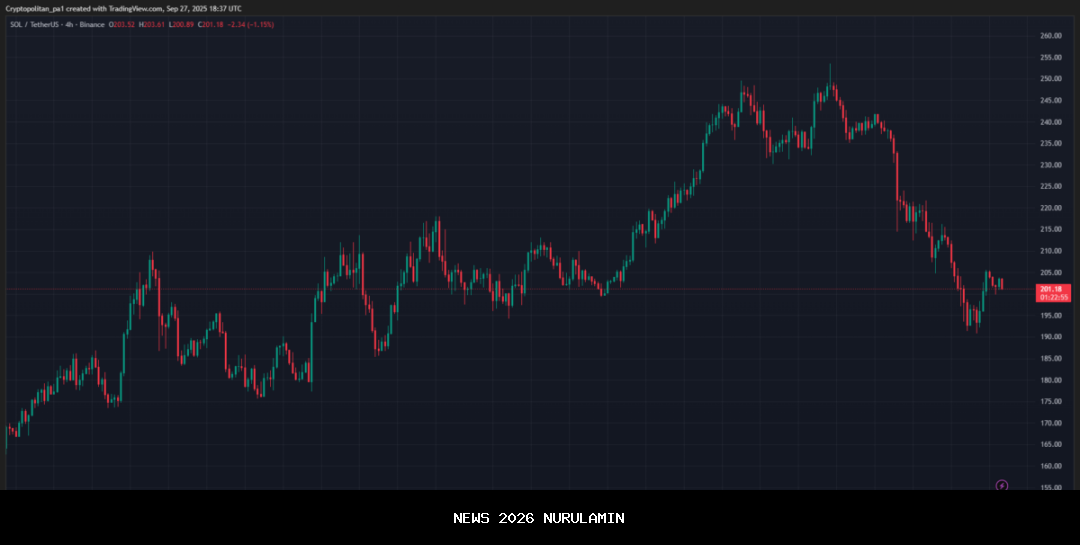The width and height of the screenshot is (1080, 545).
Task: Click the 260.00 price axis label
Action: tap(1050, 36)
